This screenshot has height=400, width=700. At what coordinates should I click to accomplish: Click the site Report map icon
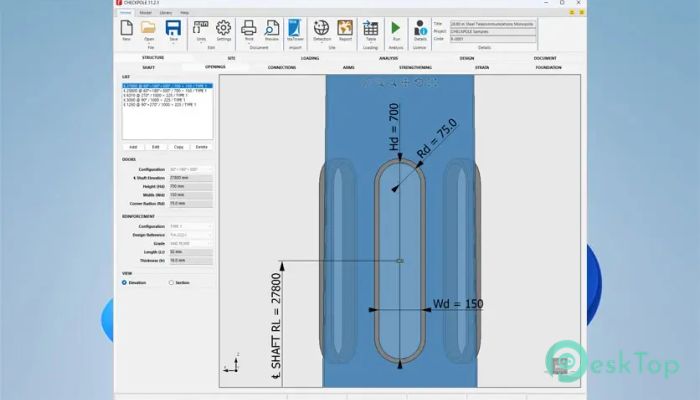click(x=345, y=28)
